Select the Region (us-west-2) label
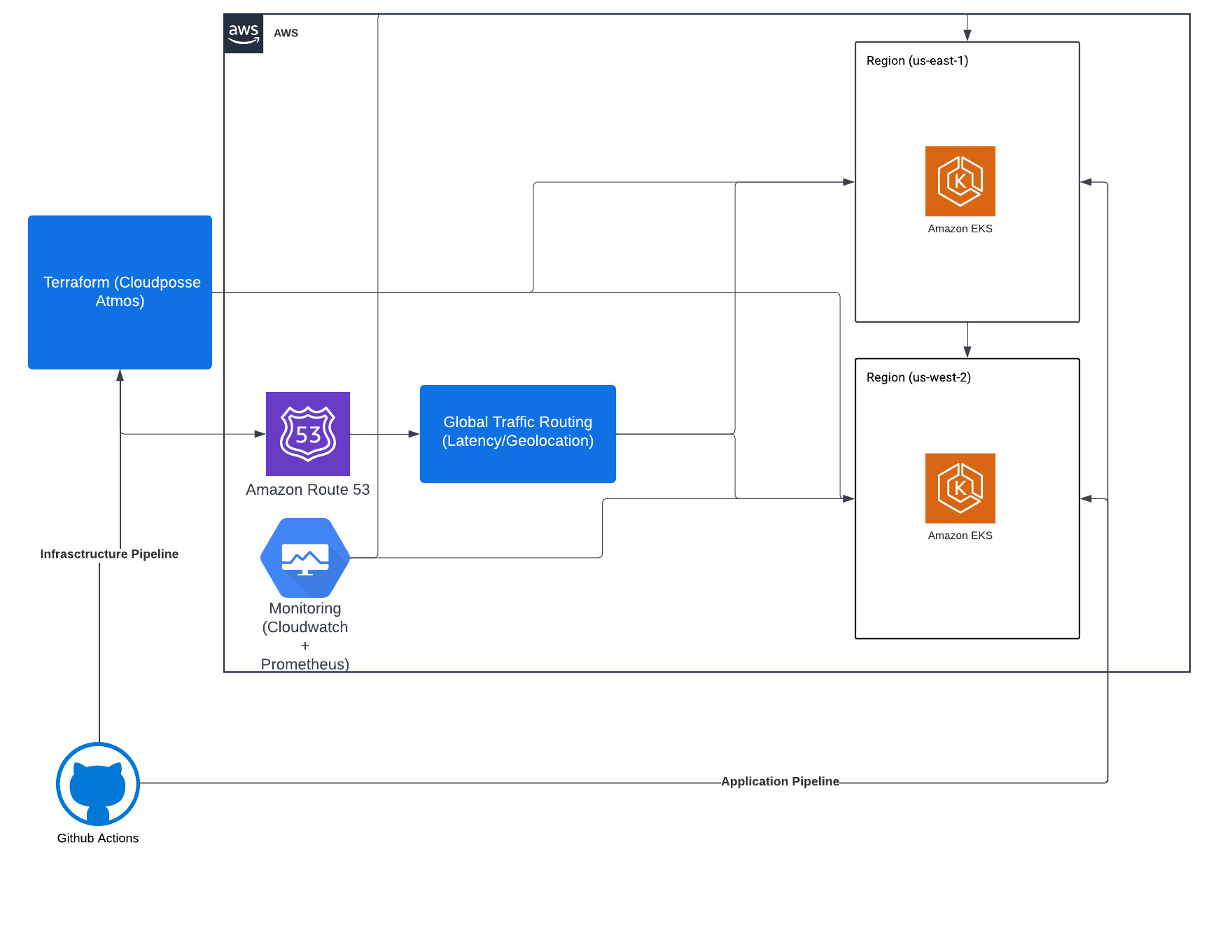Image resolution: width=1232 pixels, height=952 pixels. coord(918,377)
